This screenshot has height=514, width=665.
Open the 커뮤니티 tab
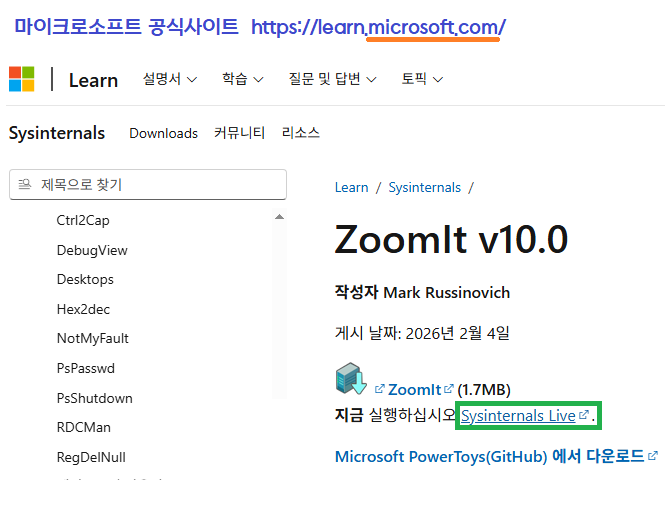coord(240,133)
